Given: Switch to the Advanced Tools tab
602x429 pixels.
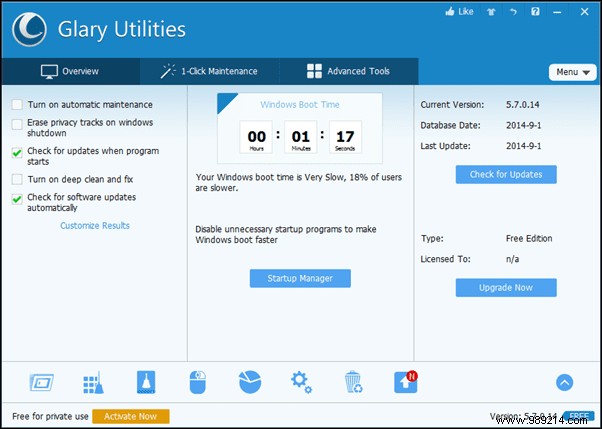Looking at the screenshot, I should (x=349, y=71).
